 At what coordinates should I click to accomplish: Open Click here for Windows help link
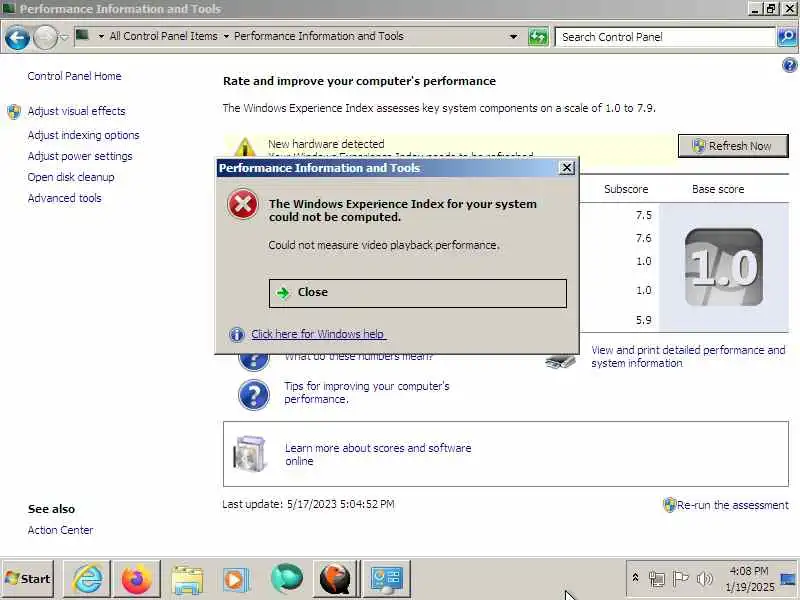click(318, 334)
